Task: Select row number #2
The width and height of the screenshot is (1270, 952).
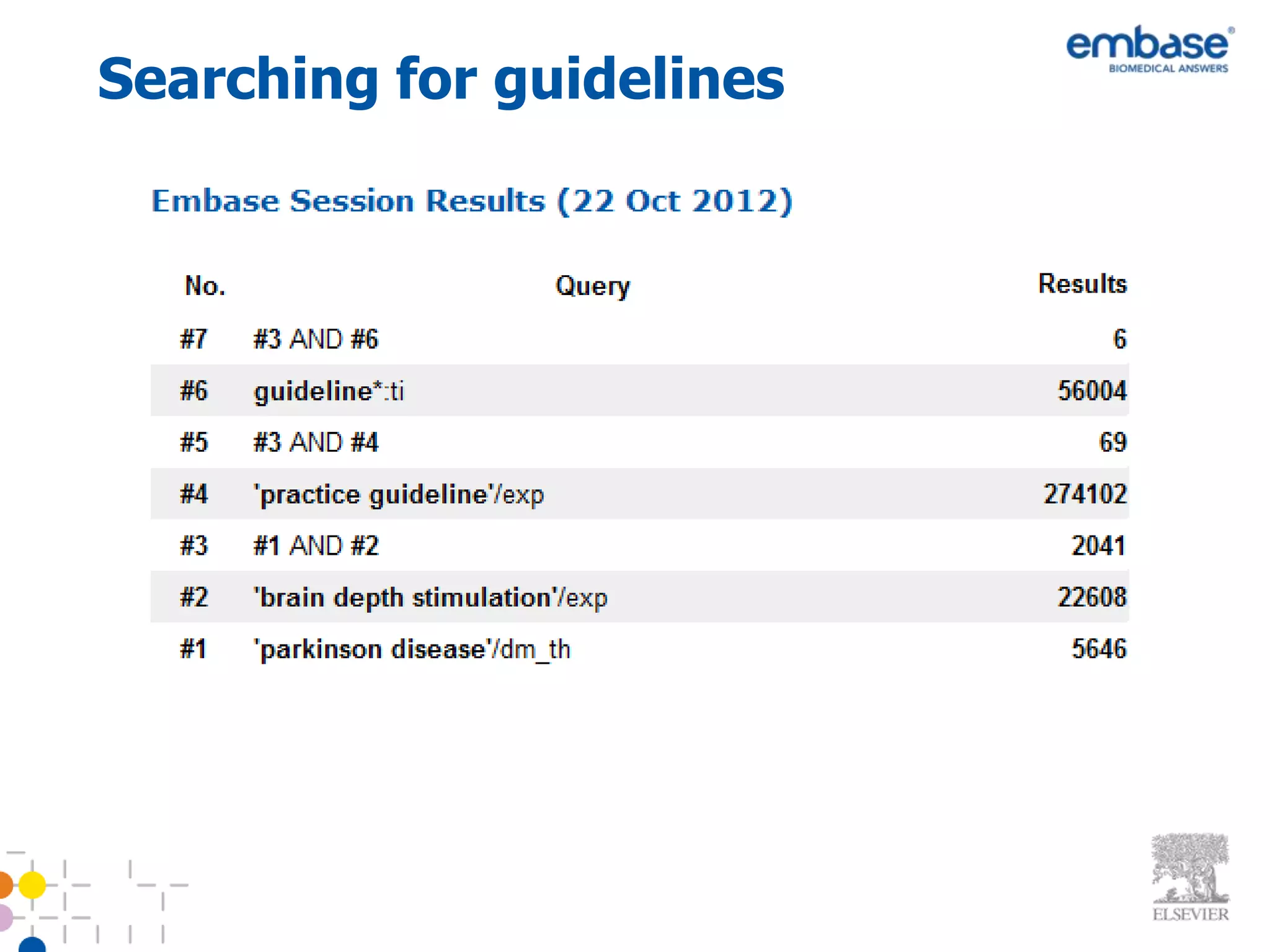Action: coord(193,597)
